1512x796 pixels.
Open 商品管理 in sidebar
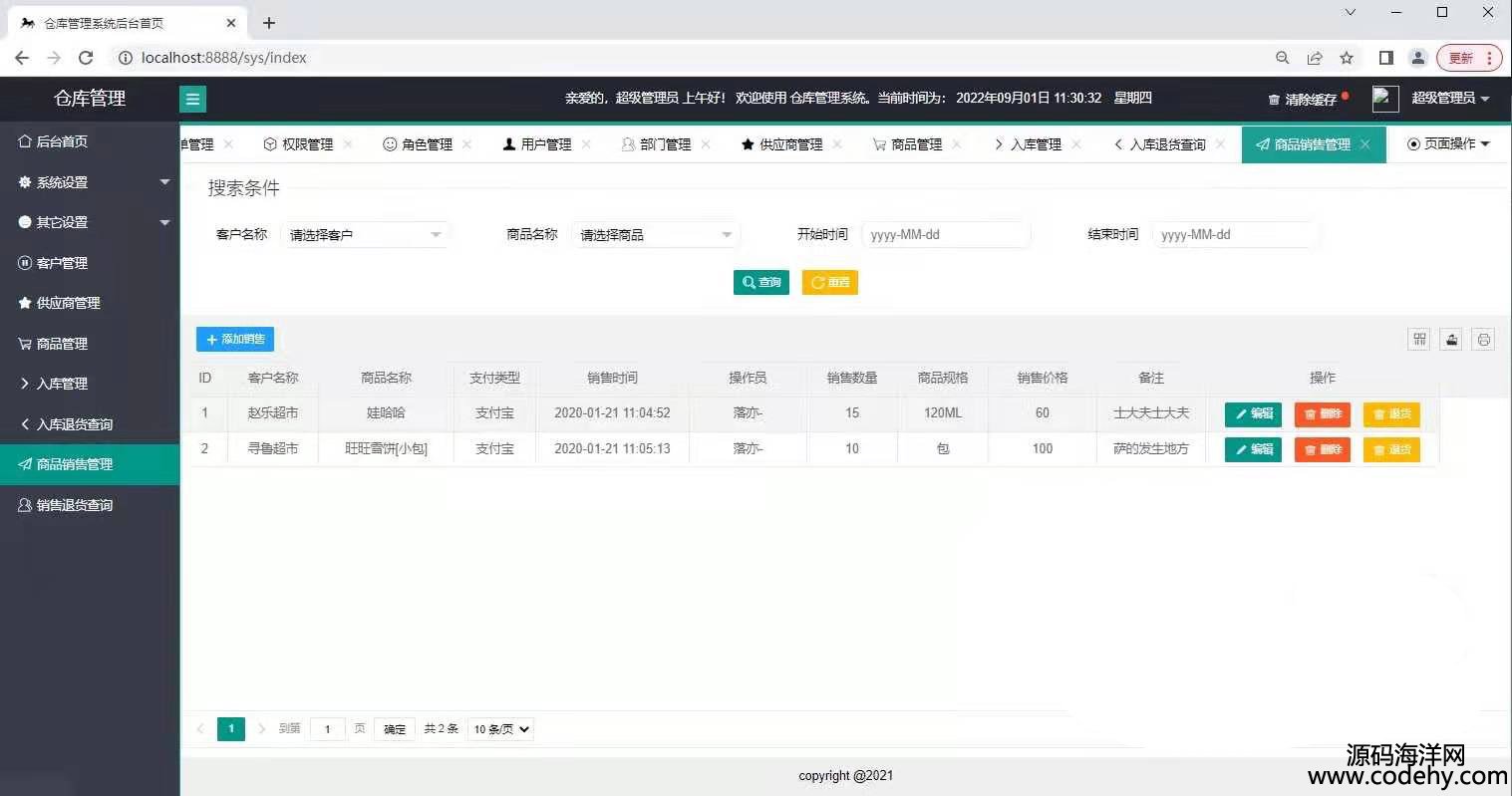90,344
